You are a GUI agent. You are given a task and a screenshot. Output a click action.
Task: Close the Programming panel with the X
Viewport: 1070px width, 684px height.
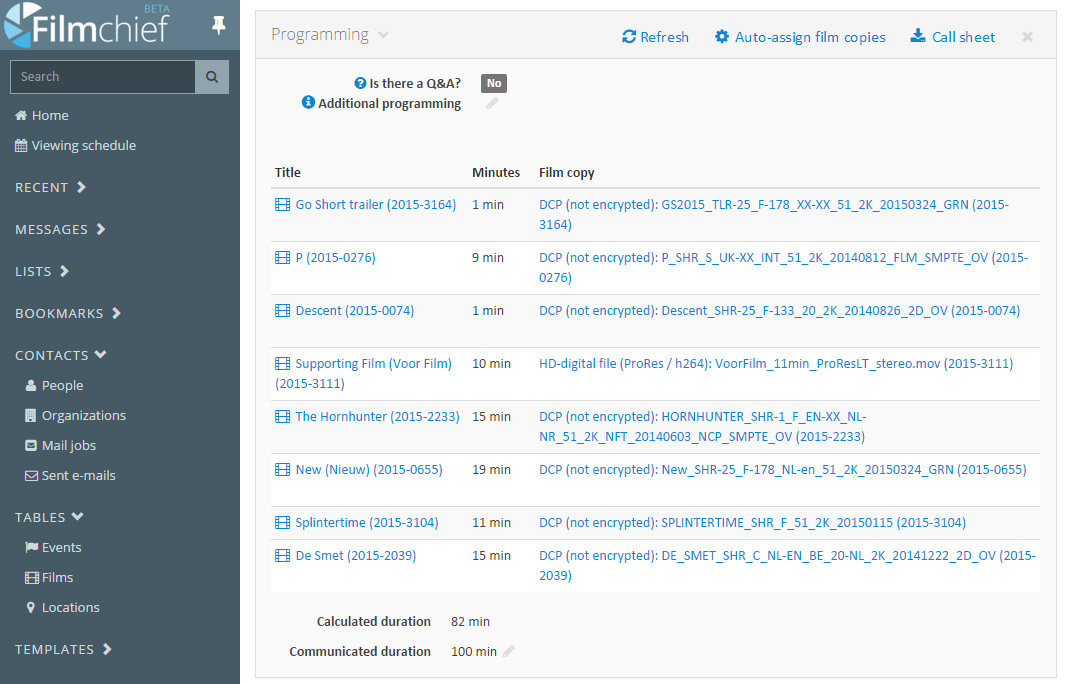pos(1027,37)
